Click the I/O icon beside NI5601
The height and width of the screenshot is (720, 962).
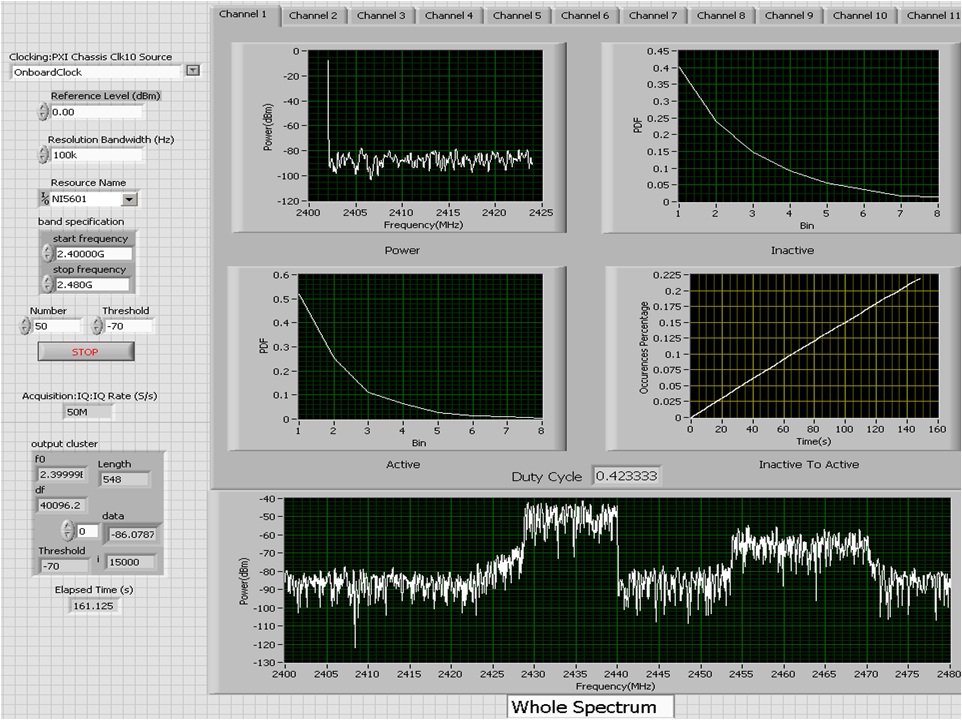tap(44, 199)
